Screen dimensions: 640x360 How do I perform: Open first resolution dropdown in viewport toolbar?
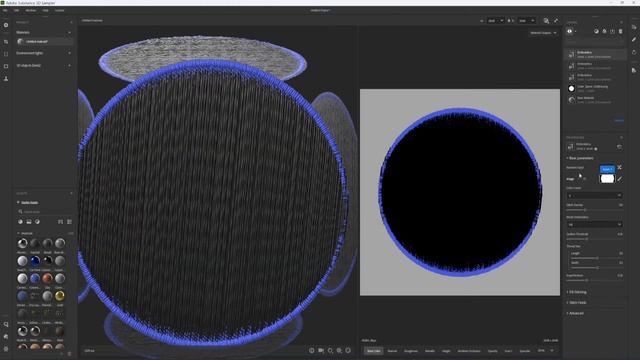click(x=495, y=20)
